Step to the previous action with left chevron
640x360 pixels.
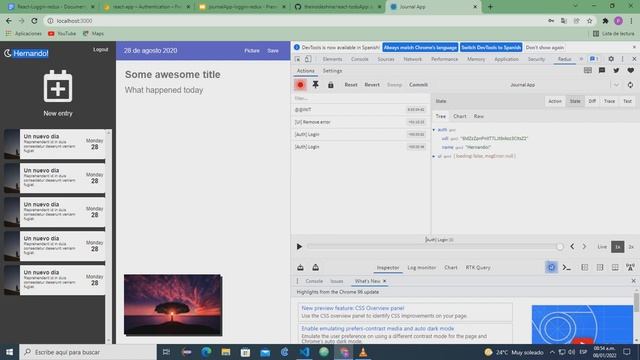572,247
